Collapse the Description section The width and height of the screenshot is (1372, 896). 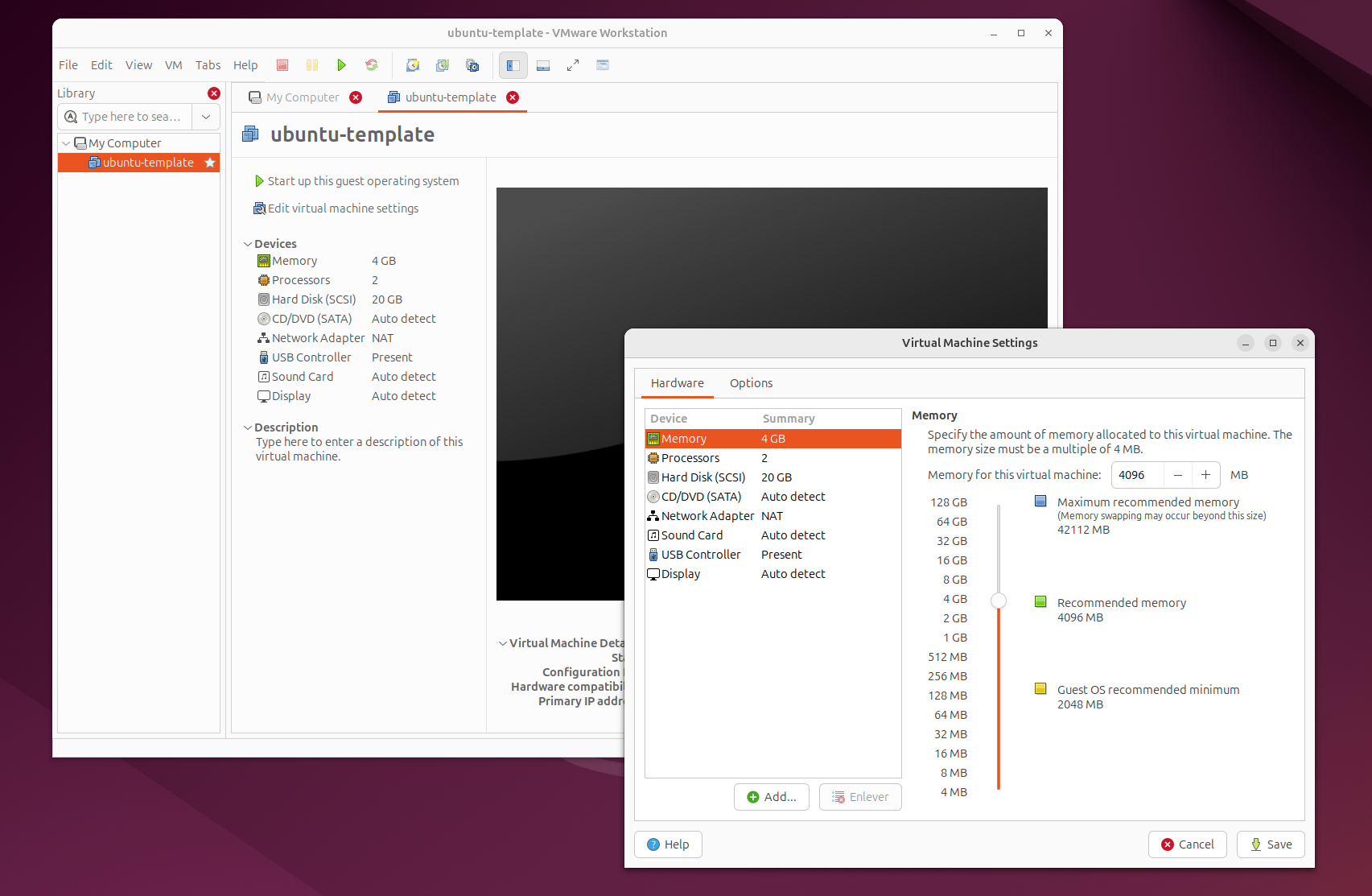(248, 427)
